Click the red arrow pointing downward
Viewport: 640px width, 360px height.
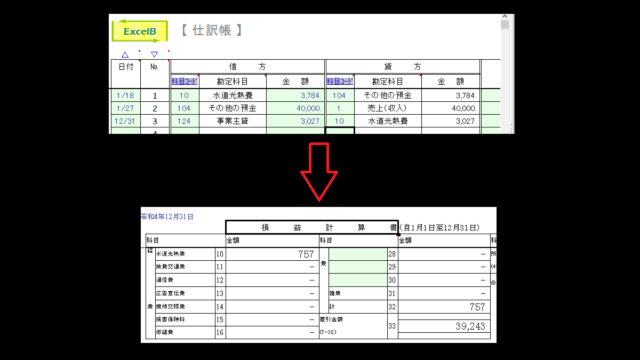[319, 171]
